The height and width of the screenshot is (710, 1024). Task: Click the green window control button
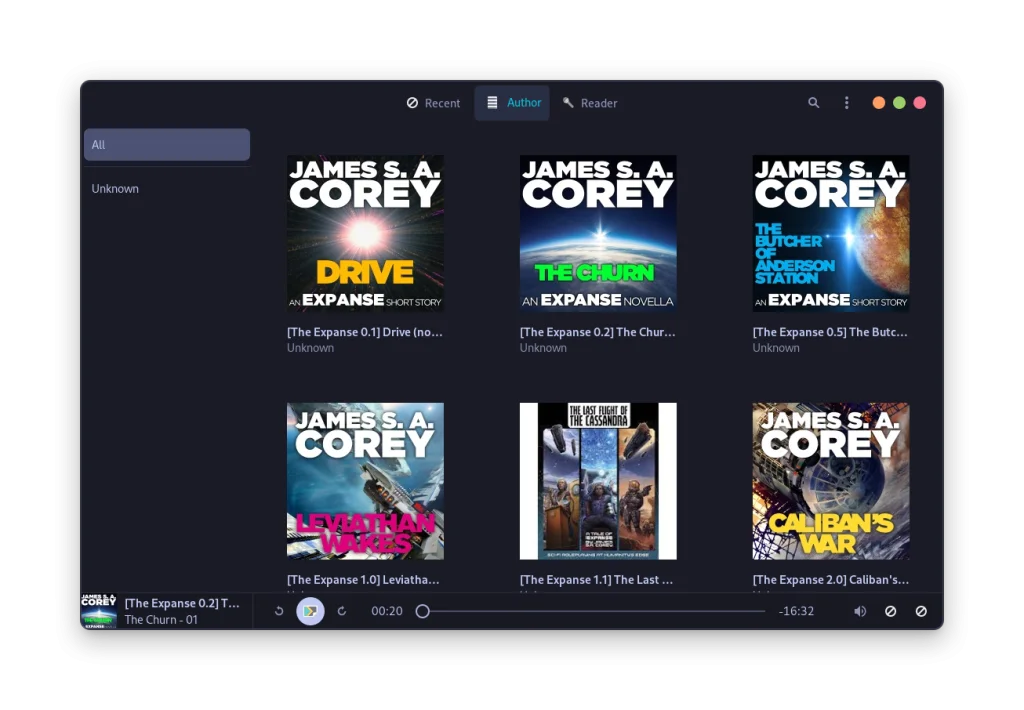[x=899, y=103]
